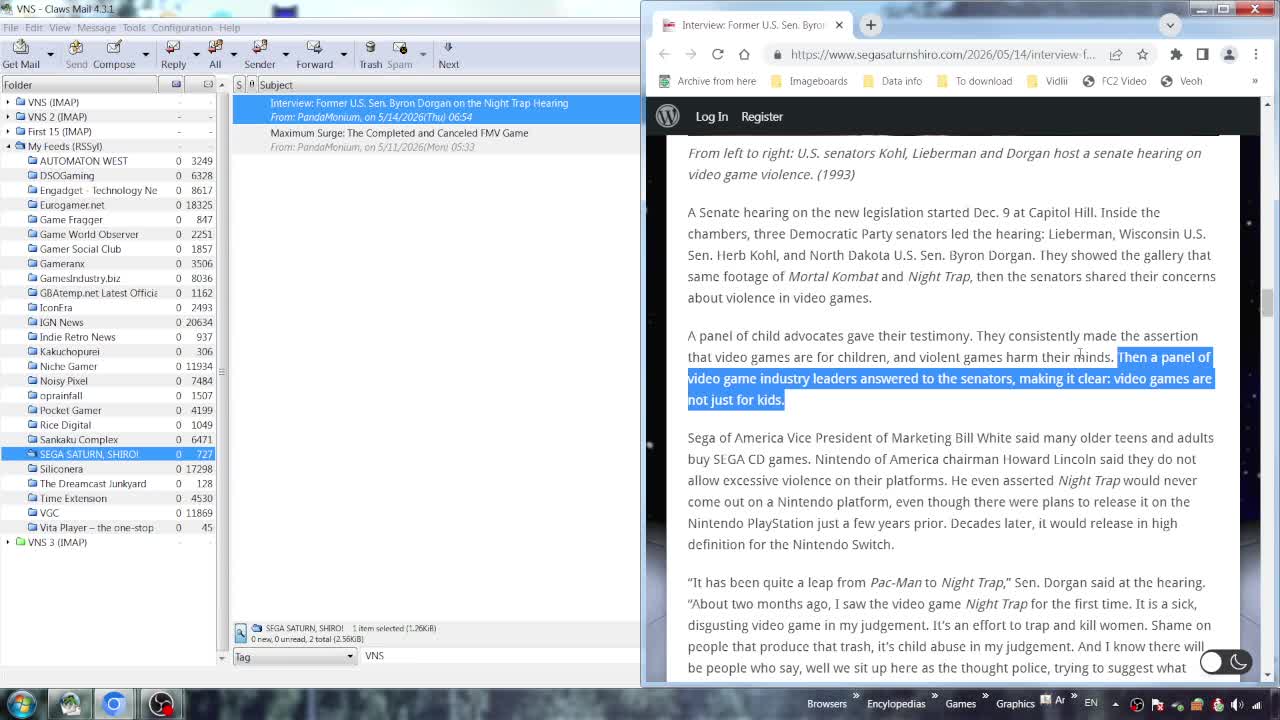This screenshot has width=1280, height=720.
Task: Bookmark this page with star icon
Action: tap(1142, 54)
